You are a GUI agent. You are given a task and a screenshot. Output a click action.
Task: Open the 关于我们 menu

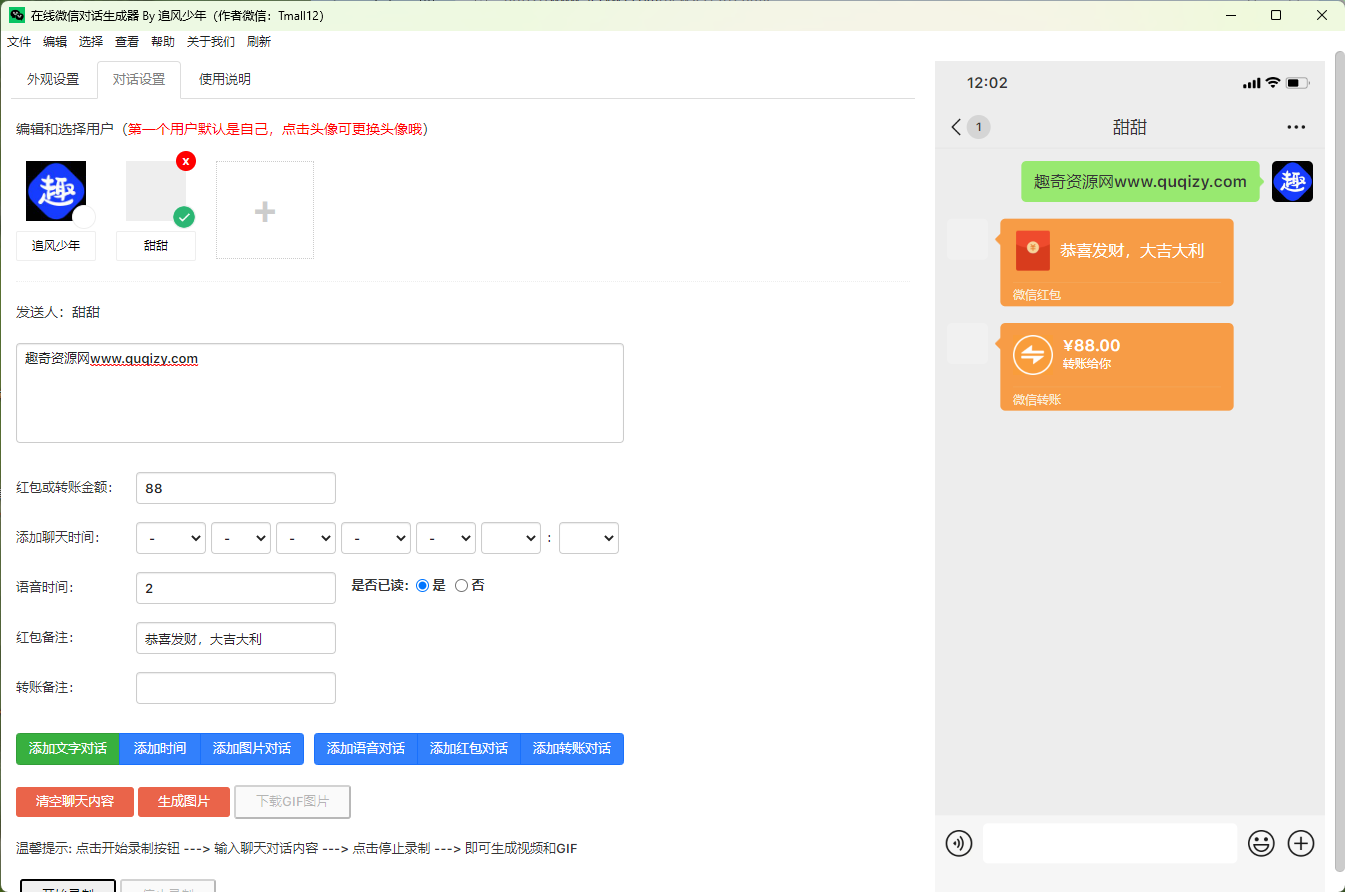(210, 42)
